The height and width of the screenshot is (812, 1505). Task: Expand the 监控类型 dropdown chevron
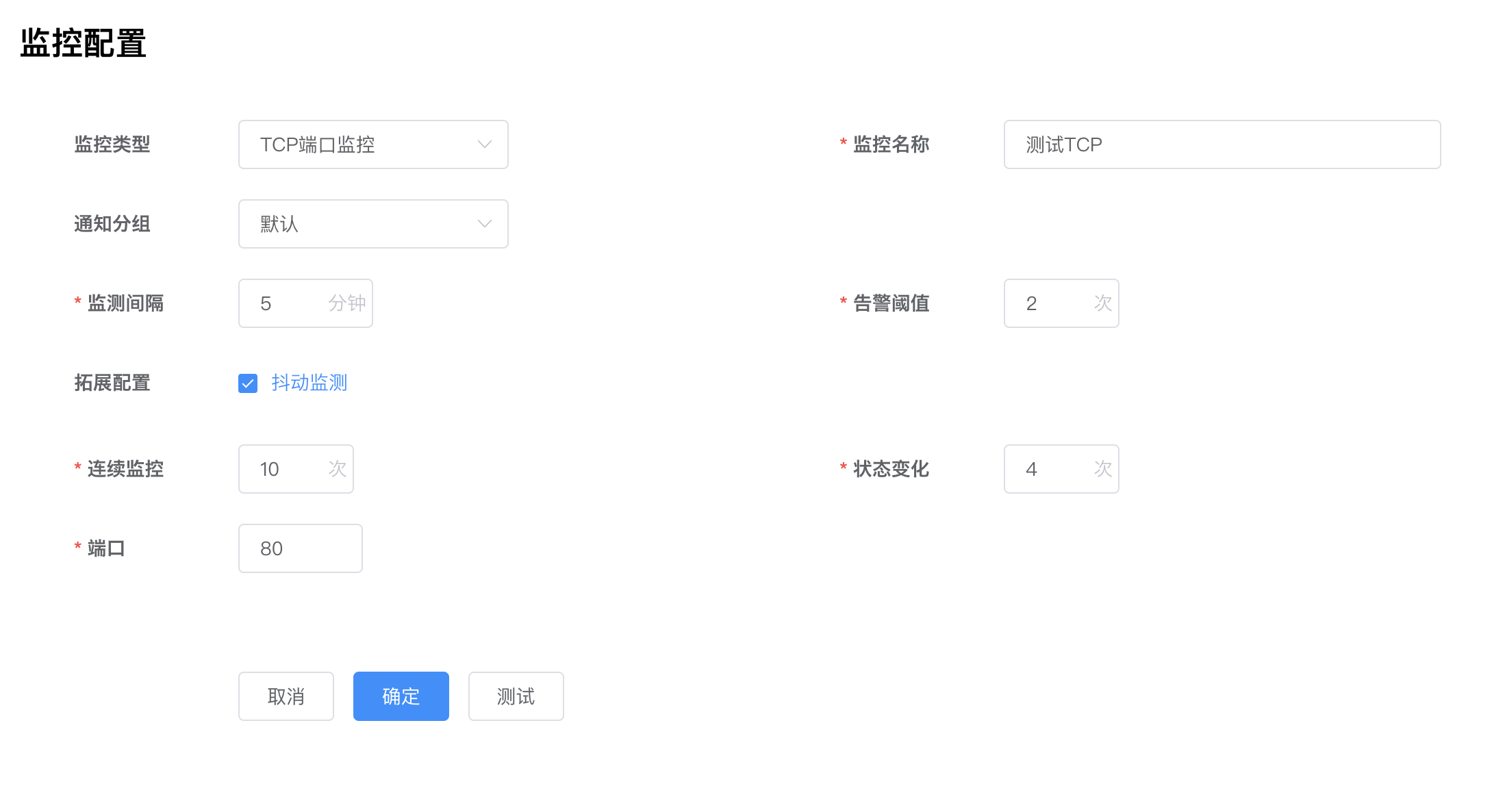[484, 144]
